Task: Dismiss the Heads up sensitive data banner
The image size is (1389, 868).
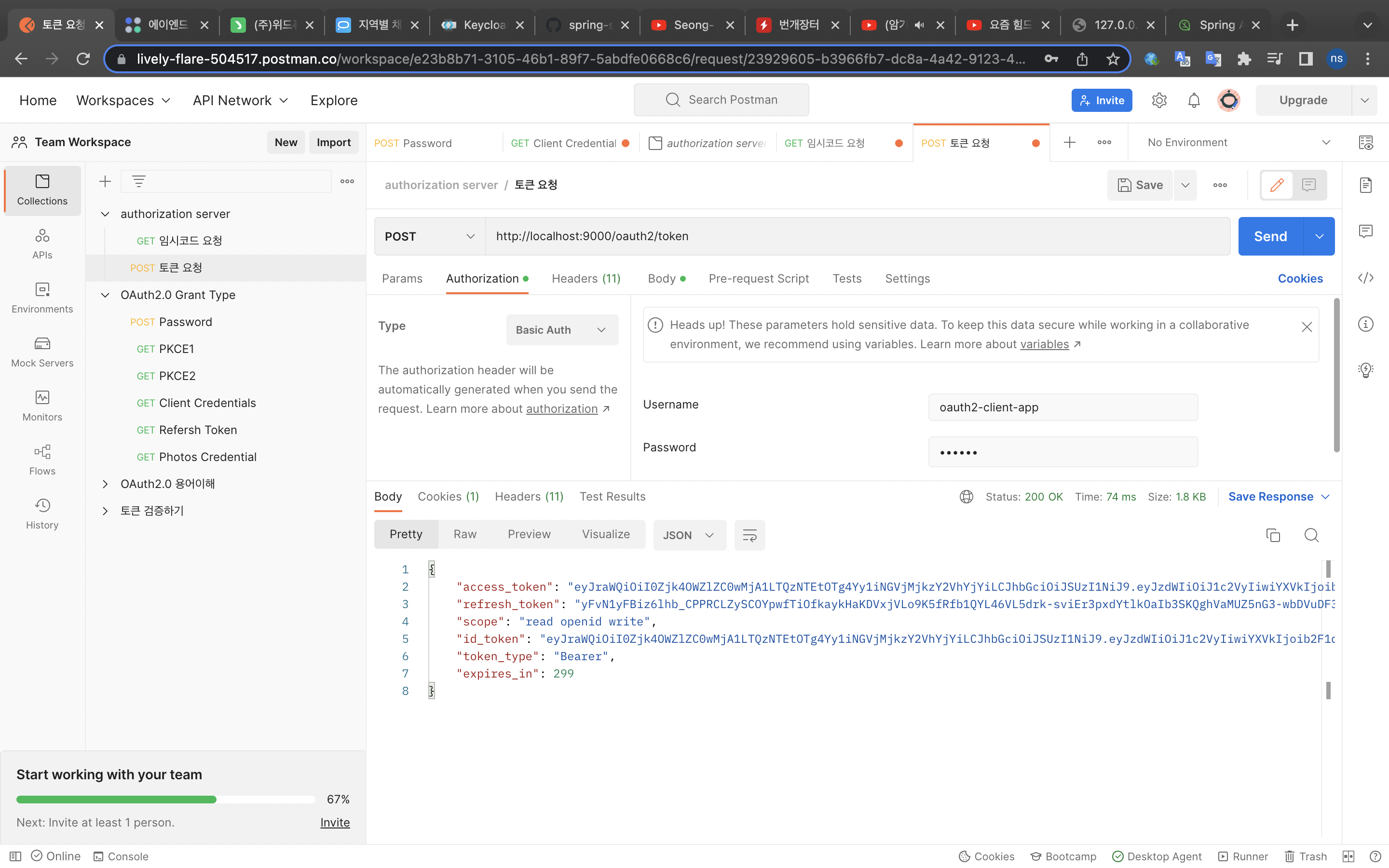Action: 1307,326
